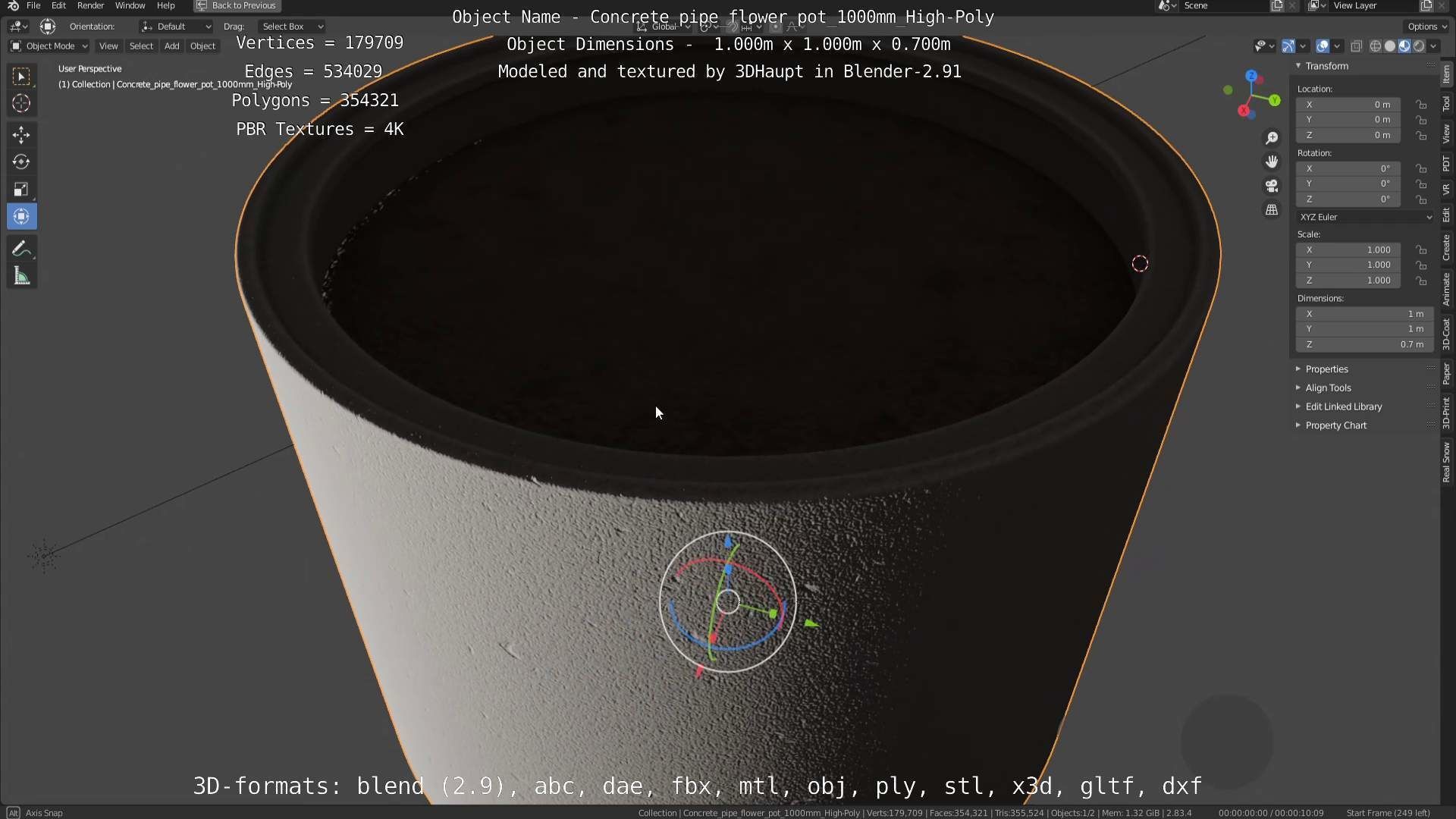Open the viewport View menu
The width and height of the screenshot is (1456, 819).
(108, 46)
